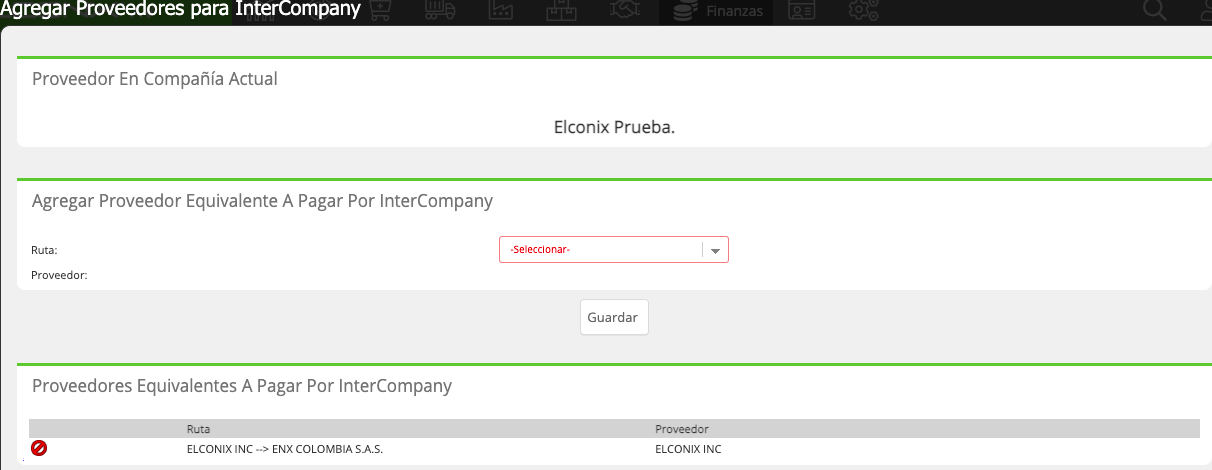Click the 'Elconix Prueba.' company name
Viewport: 1212px width, 470px height.
point(614,128)
